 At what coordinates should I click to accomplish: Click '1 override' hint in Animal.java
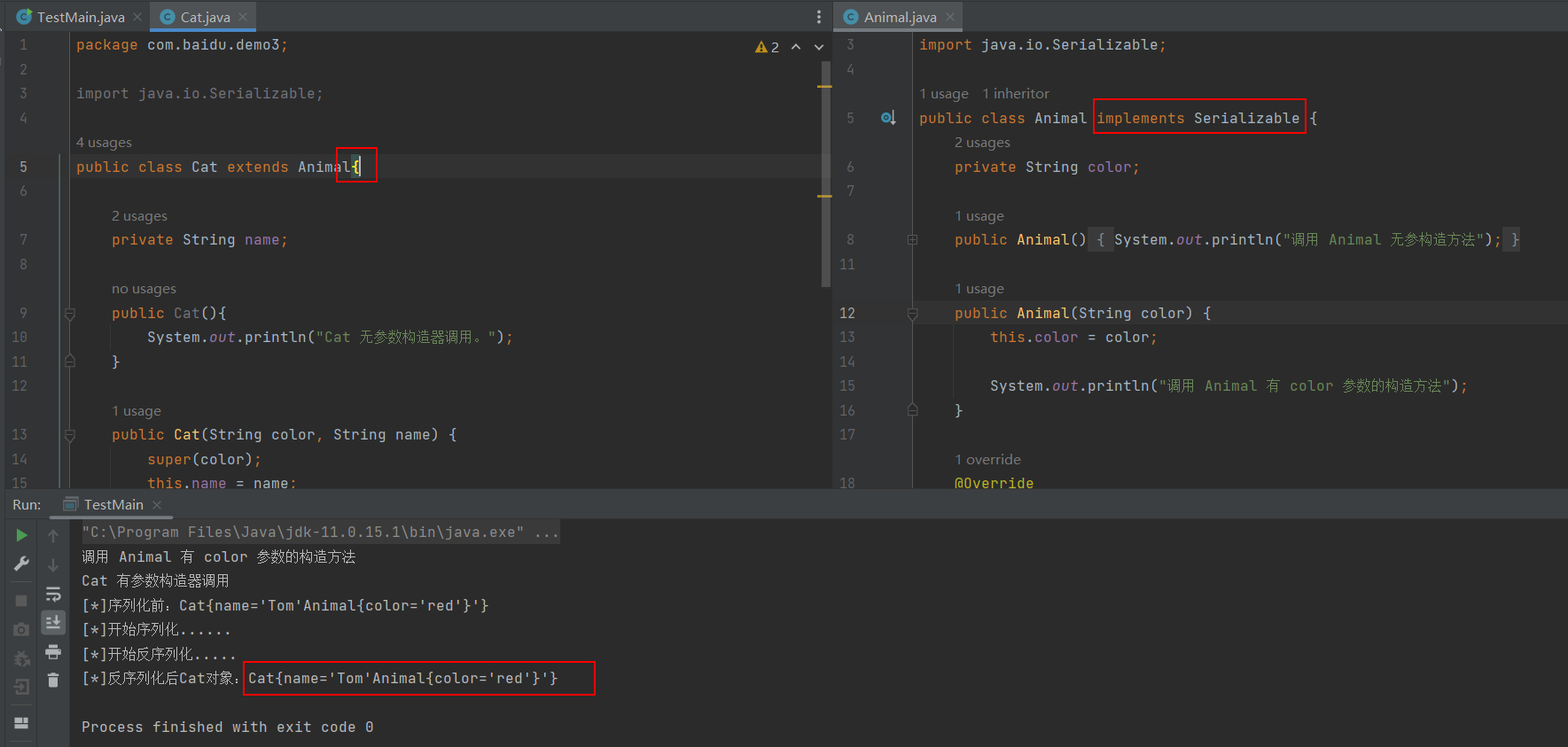click(x=987, y=459)
